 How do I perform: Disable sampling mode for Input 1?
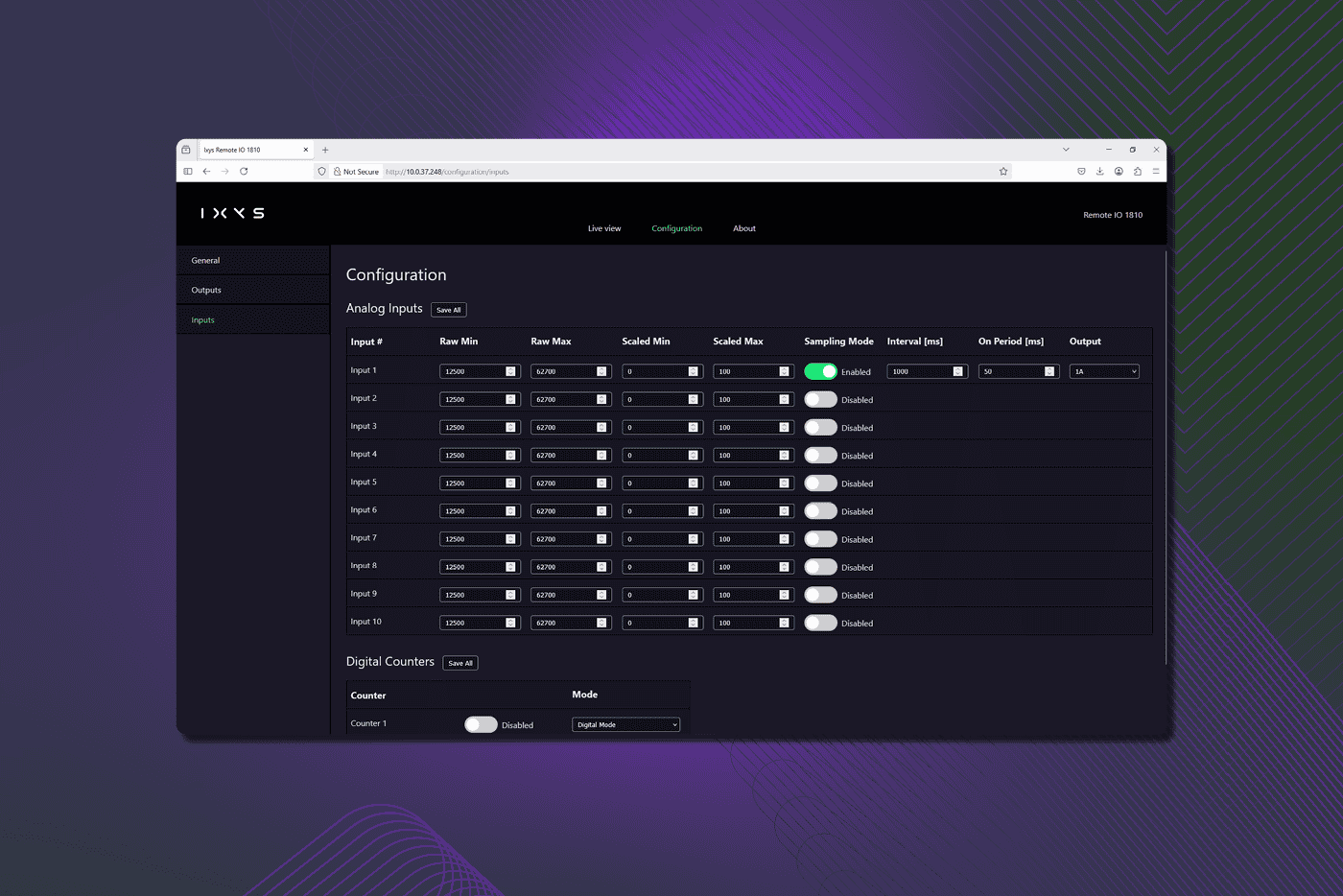[x=820, y=371]
